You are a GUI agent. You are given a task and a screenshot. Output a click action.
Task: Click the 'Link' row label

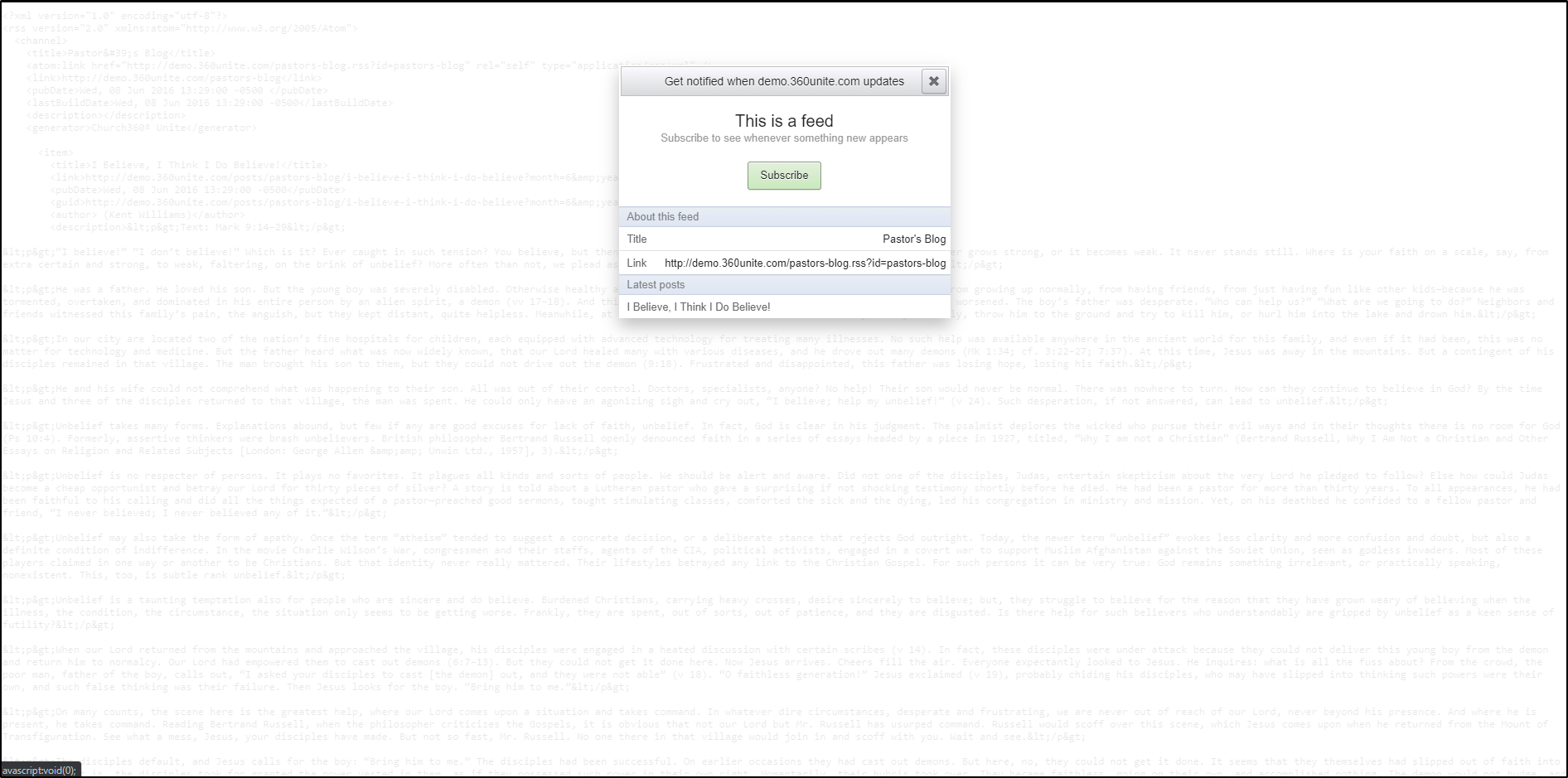[x=636, y=263]
